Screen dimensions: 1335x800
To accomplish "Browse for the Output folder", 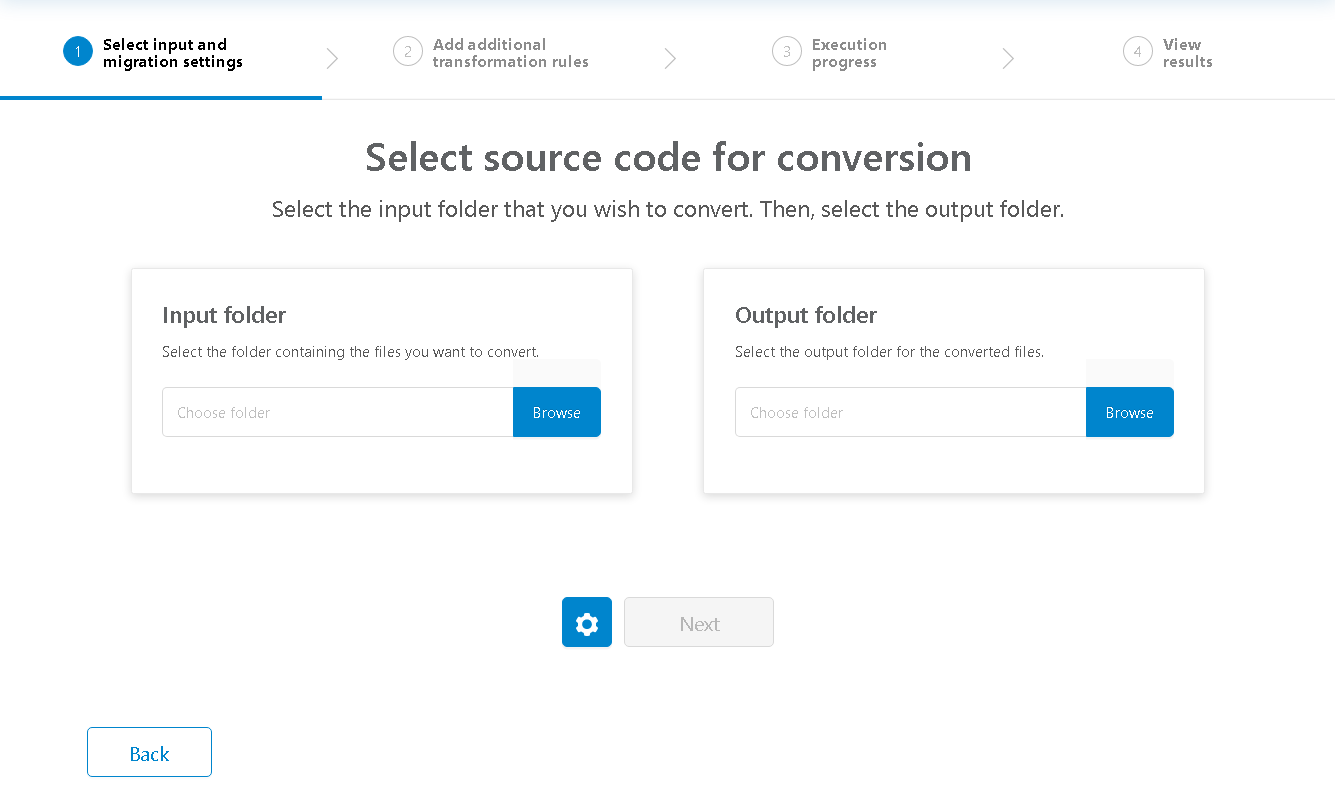I will click(1130, 412).
